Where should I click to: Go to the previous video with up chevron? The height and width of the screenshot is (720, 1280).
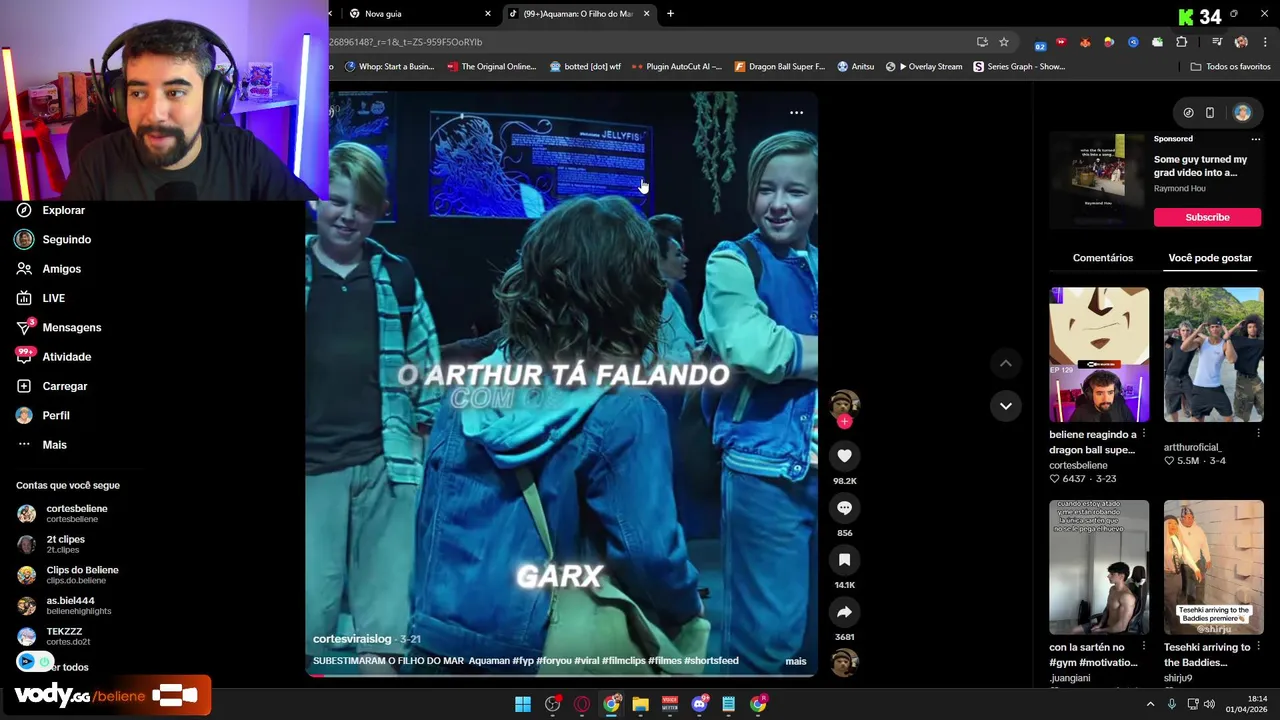pos(1005,364)
